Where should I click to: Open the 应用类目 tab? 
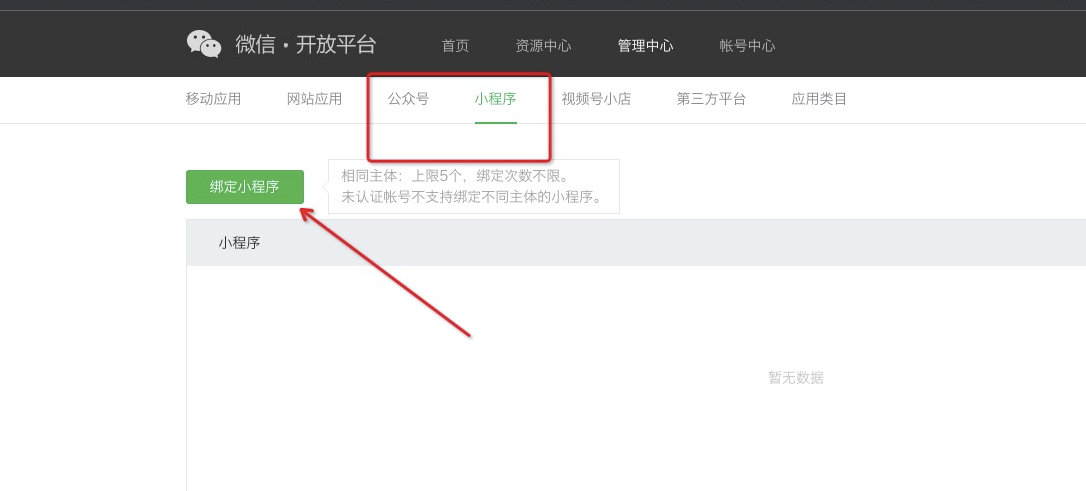(x=819, y=99)
